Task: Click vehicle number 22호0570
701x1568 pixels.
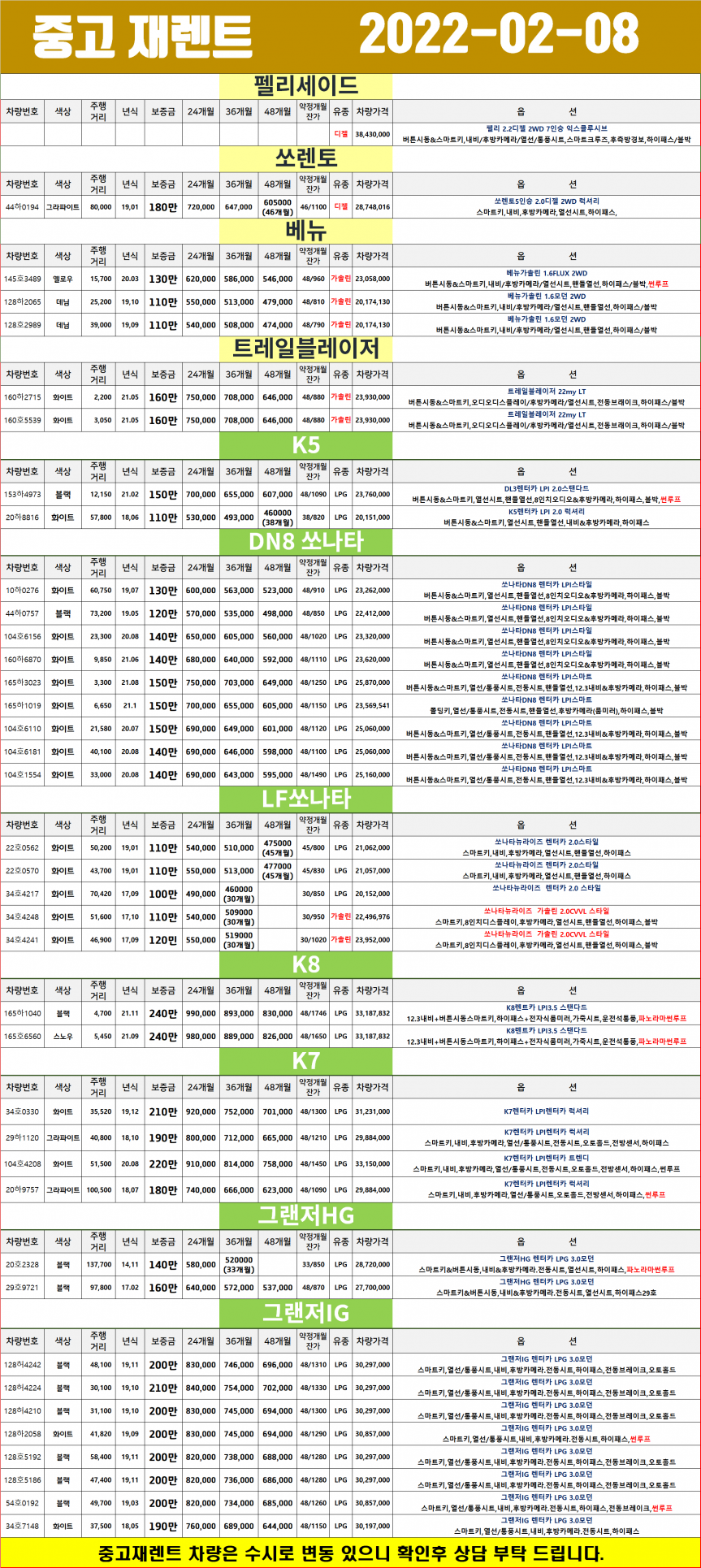Action: 22,870
